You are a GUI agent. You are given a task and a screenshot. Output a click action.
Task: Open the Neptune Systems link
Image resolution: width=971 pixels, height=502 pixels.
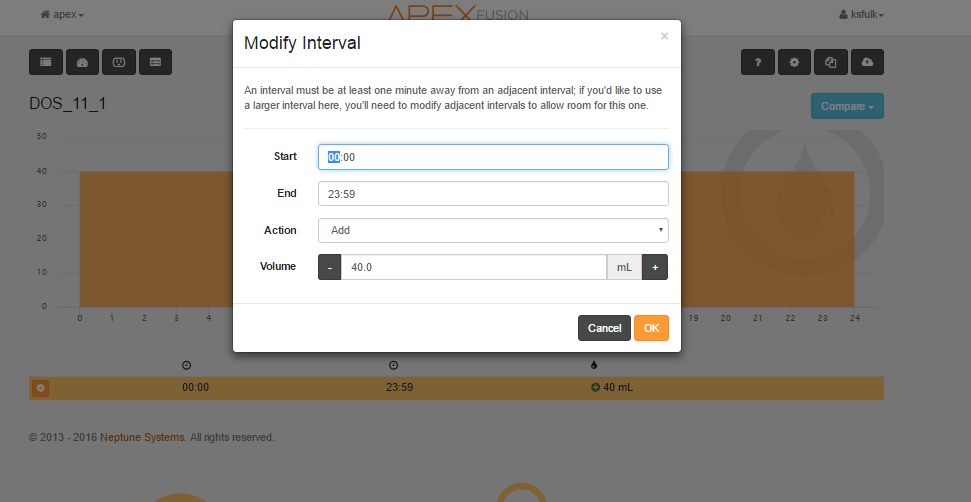tap(142, 437)
